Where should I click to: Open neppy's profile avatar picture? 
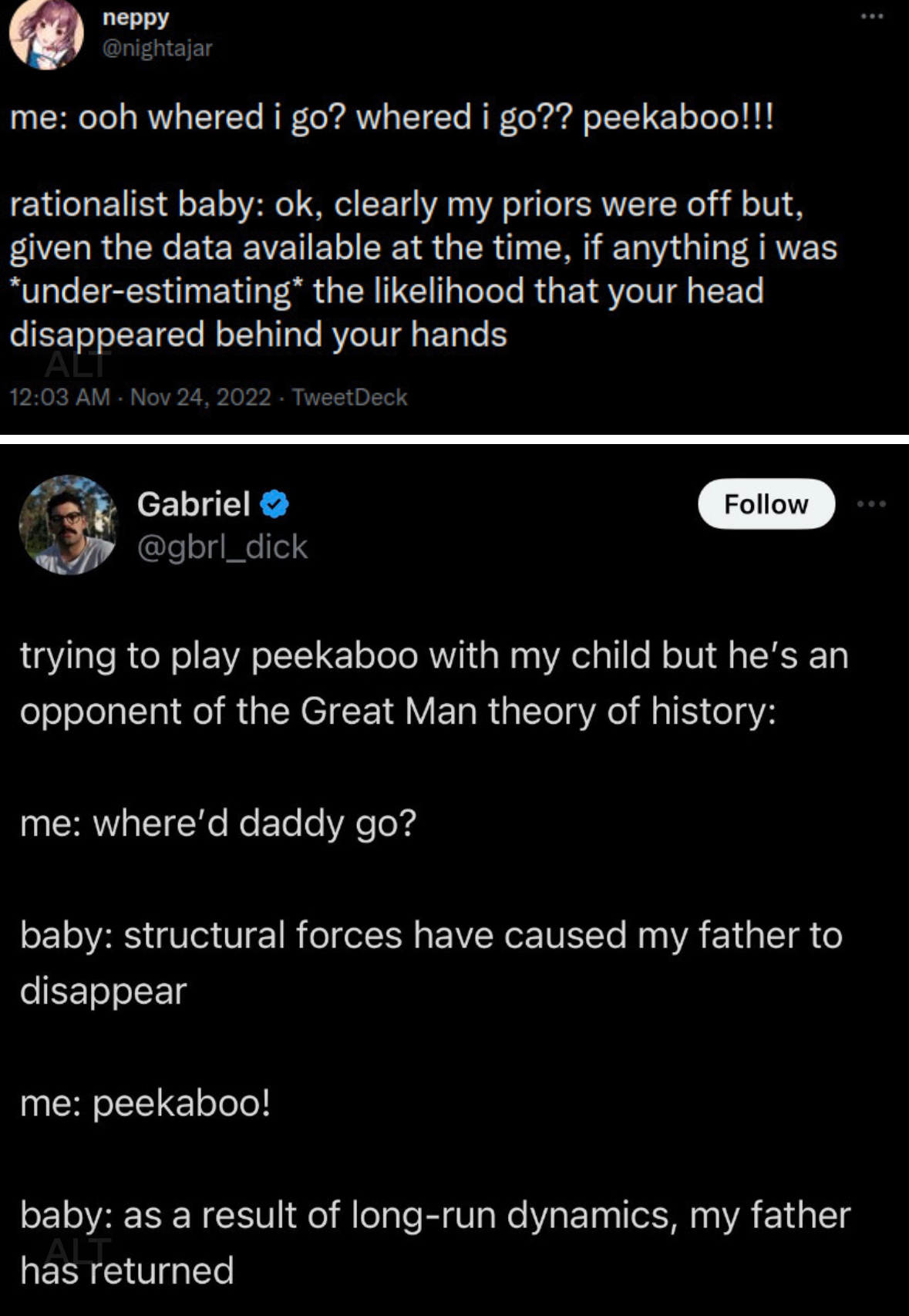pyautogui.click(x=45, y=34)
